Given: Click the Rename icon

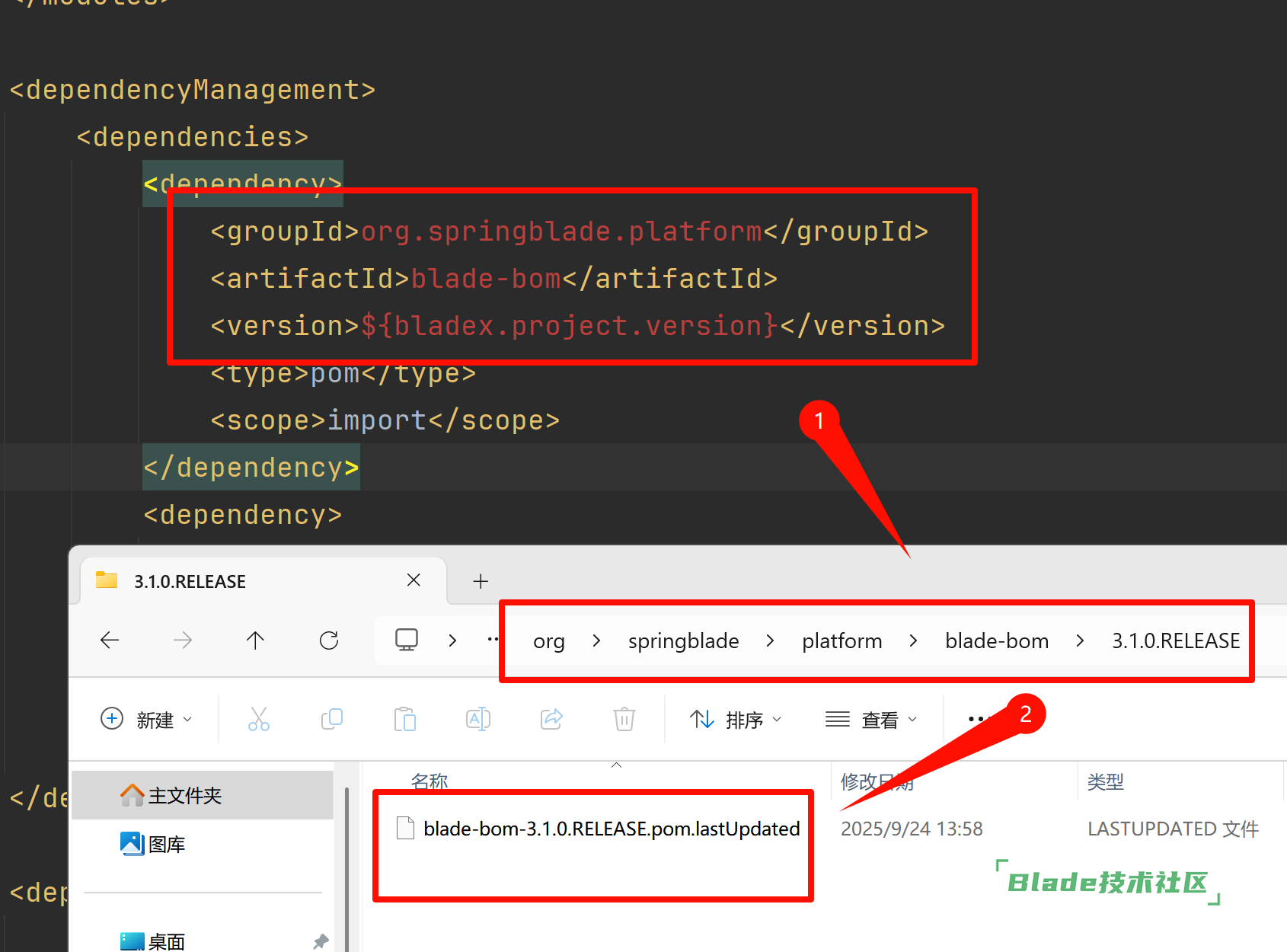Looking at the screenshot, I should 478,719.
